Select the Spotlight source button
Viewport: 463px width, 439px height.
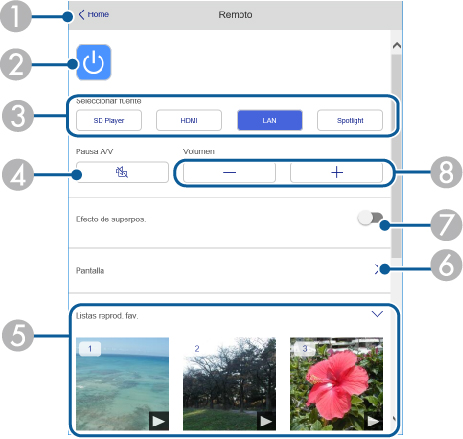(x=350, y=120)
